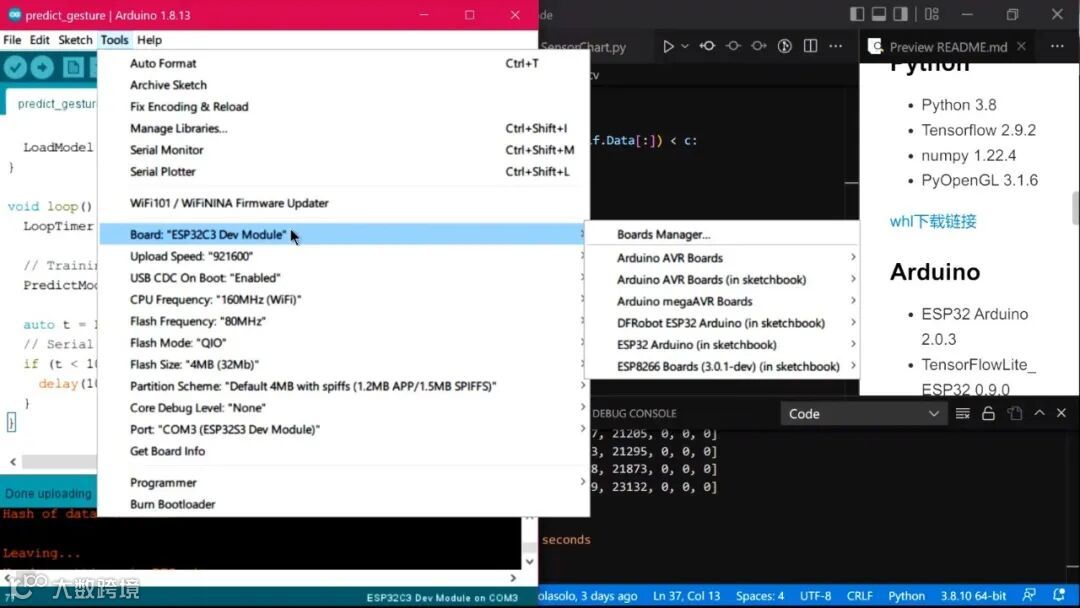The image size is (1080, 608).
Task: Open more actions in README preview group
Action: click(1057, 46)
